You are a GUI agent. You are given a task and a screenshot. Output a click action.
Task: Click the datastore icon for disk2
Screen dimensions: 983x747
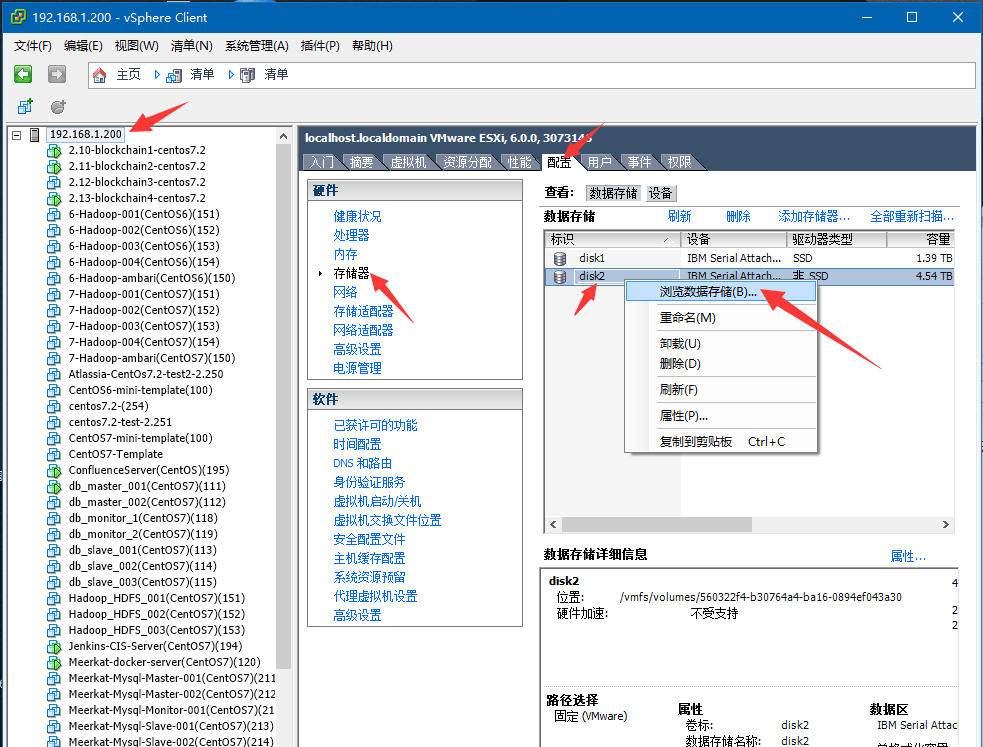point(560,276)
